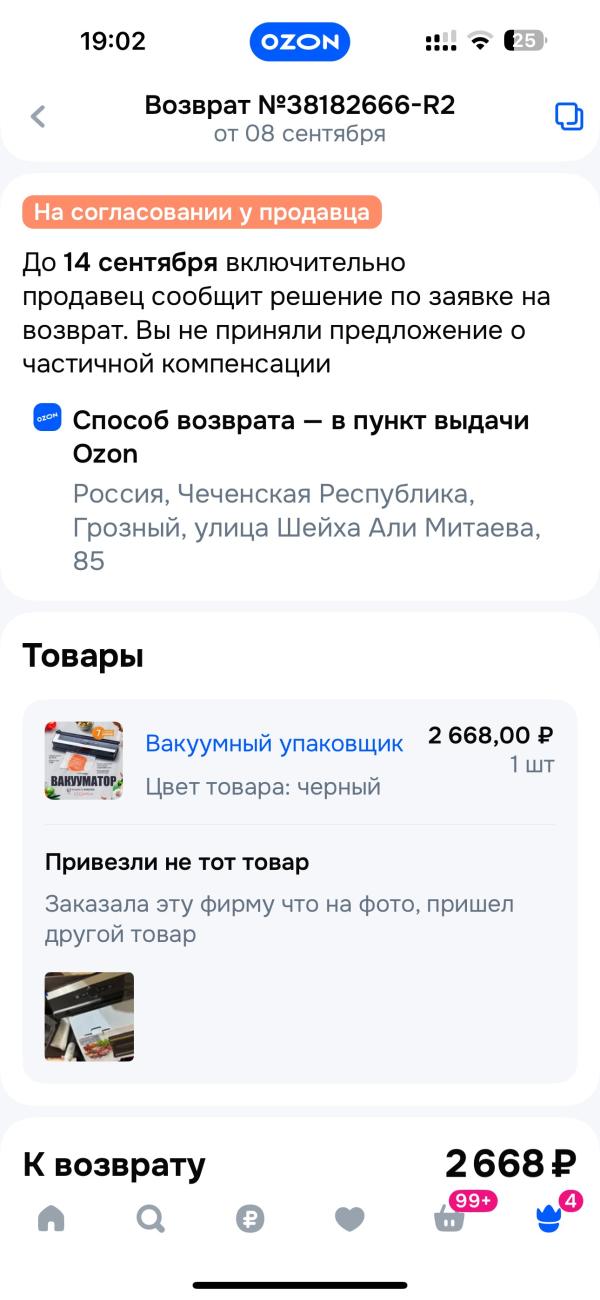
Task: Open the Cart showing 99+ items
Action: 449,1219
